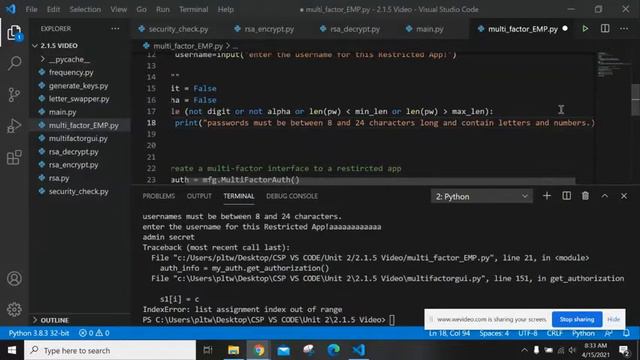This screenshot has width=640, height=360.
Task: Open the Manage settings gear
Action: click(x=14, y=309)
